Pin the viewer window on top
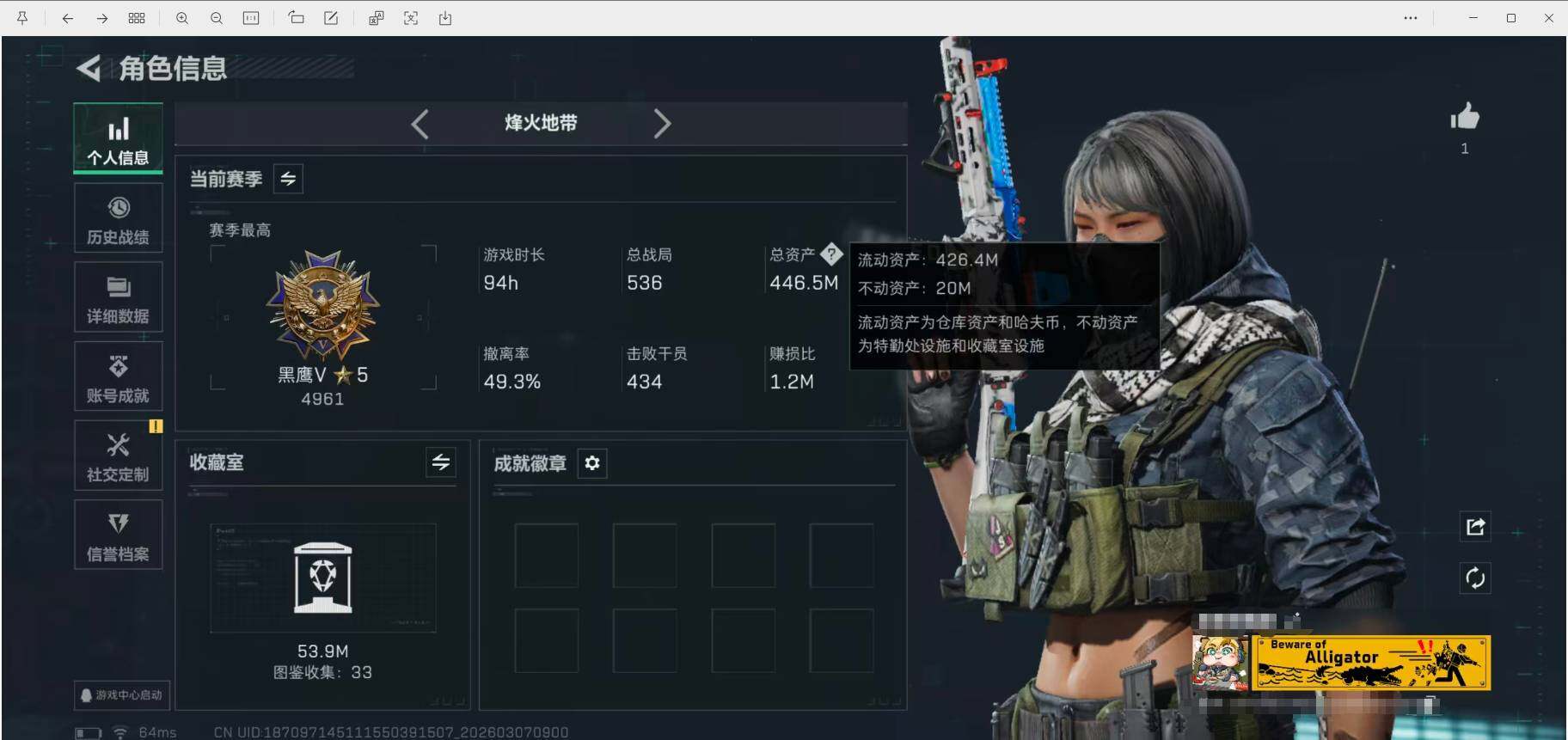This screenshot has width=1568, height=740. click(x=22, y=18)
